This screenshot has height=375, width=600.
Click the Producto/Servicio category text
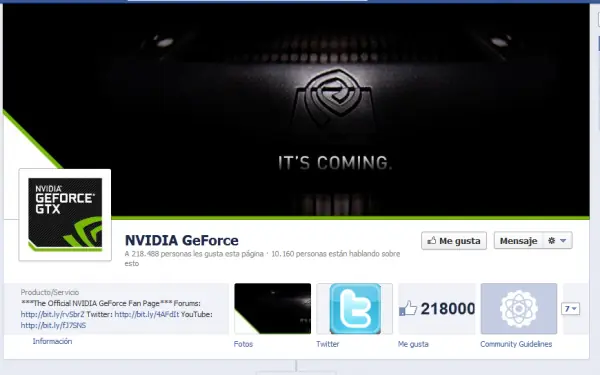tap(50, 292)
